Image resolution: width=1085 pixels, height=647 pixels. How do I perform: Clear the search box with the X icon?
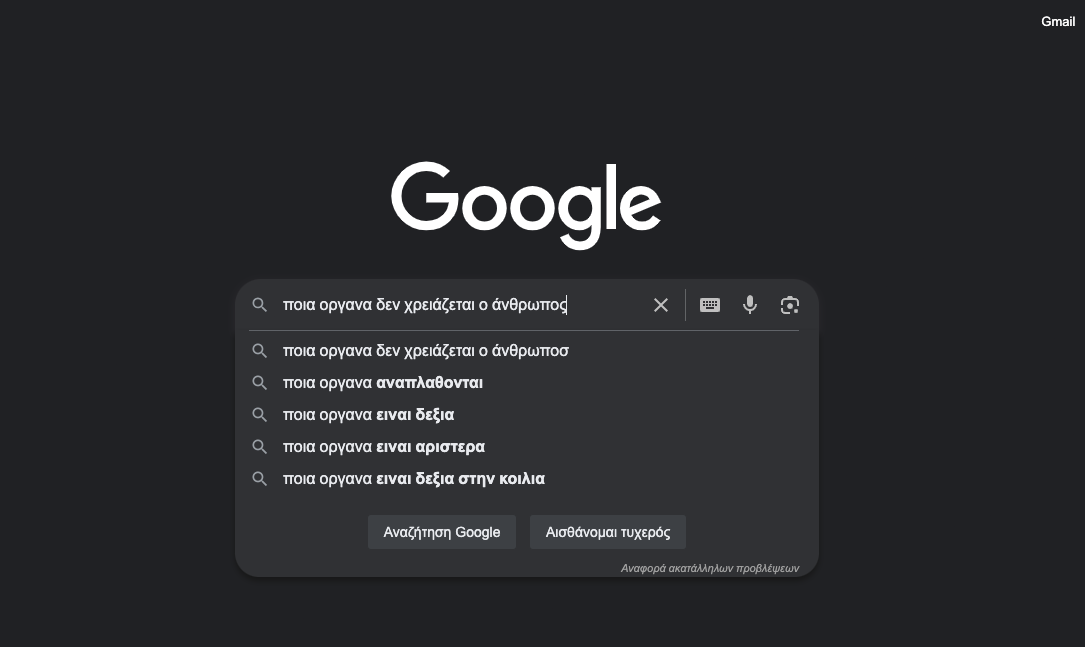coord(661,305)
